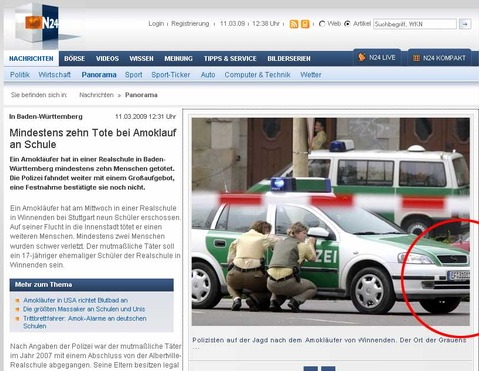
Task: Submit search with the arrow button
Action: tap(465, 24)
